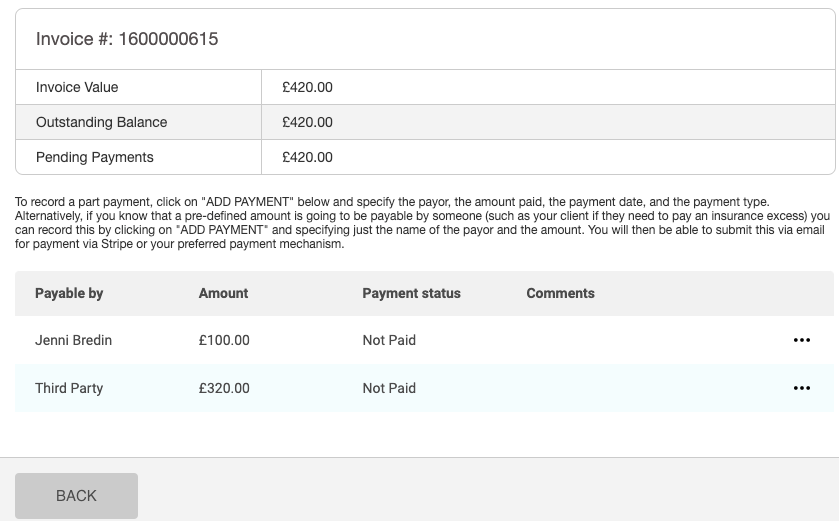
Task: Click the £320.00 amount for Third Party
Action: pyautogui.click(x=224, y=388)
